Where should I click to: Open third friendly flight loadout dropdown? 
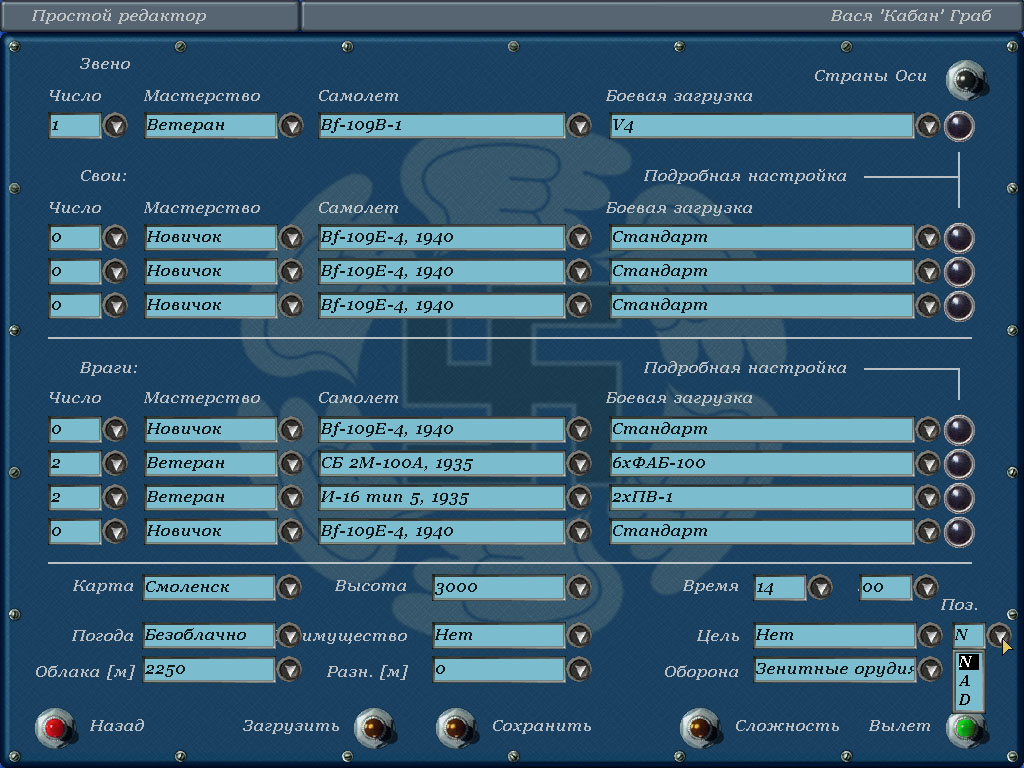tap(928, 306)
